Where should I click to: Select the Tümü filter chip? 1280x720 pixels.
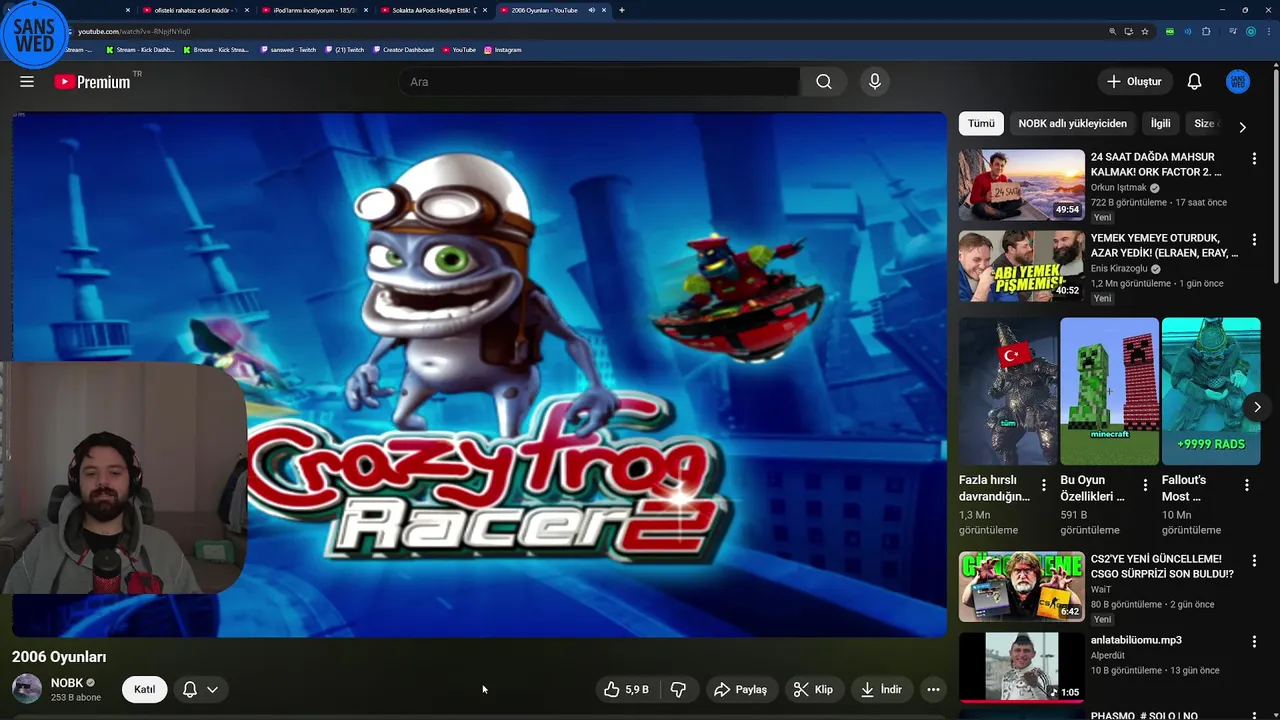point(981,123)
